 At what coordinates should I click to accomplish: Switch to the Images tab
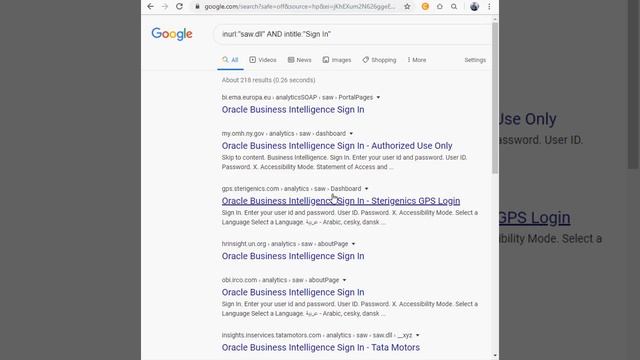337,60
